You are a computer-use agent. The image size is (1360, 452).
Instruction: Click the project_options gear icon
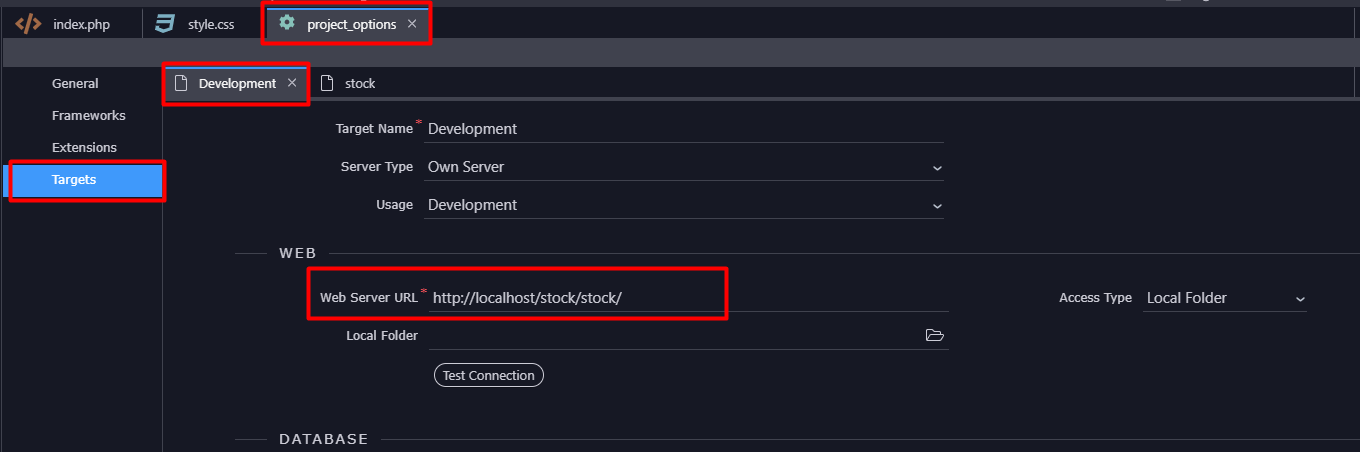(x=287, y=23)
